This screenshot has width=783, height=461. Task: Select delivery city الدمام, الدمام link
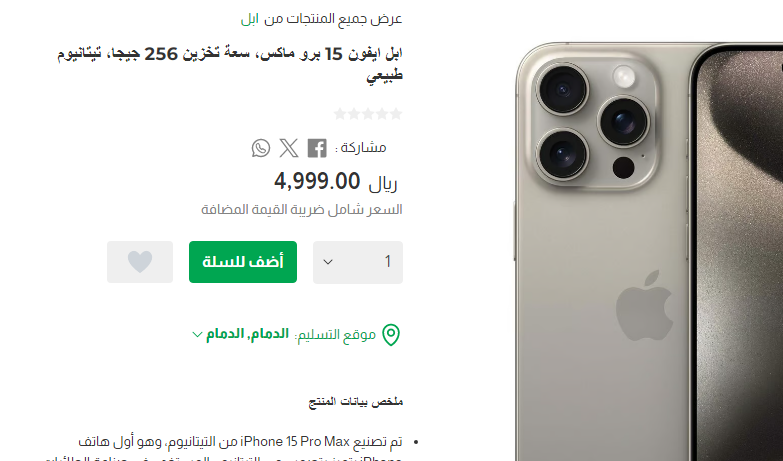coord(248,334)
